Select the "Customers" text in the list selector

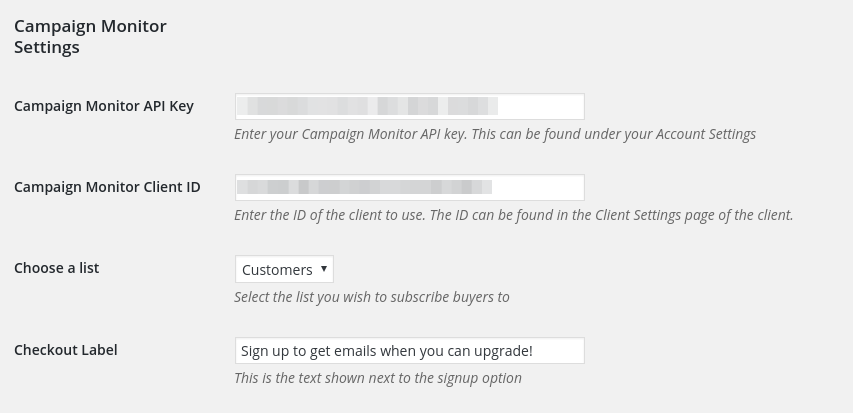click(x=277, y=269)
